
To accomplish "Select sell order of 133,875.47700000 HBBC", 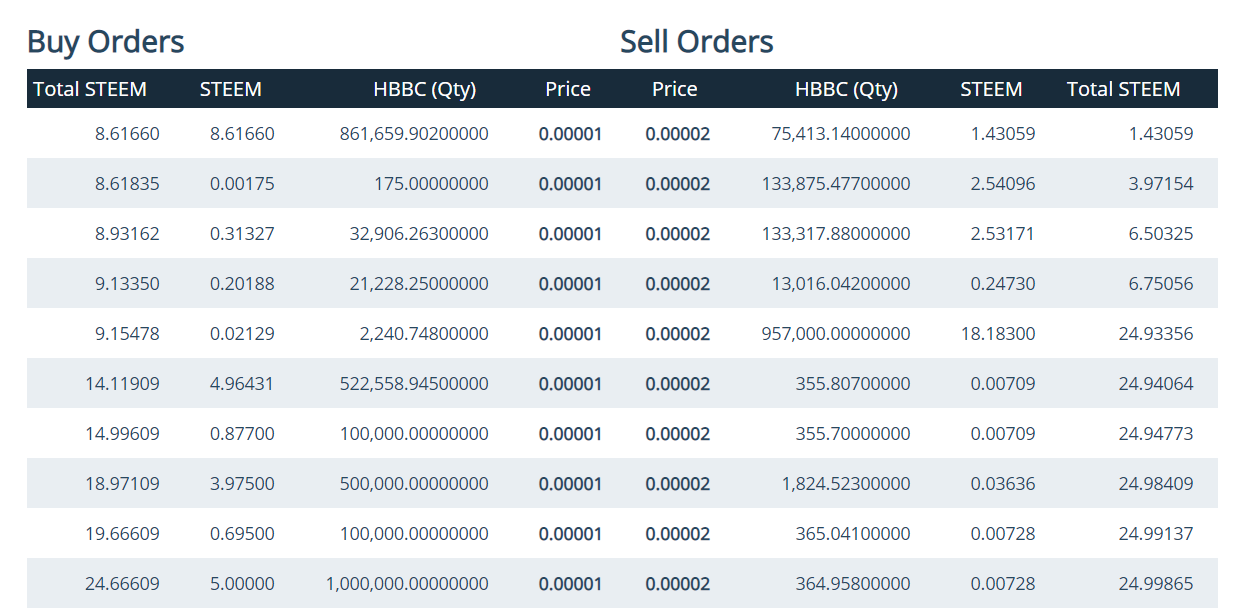I will [836, 183].
